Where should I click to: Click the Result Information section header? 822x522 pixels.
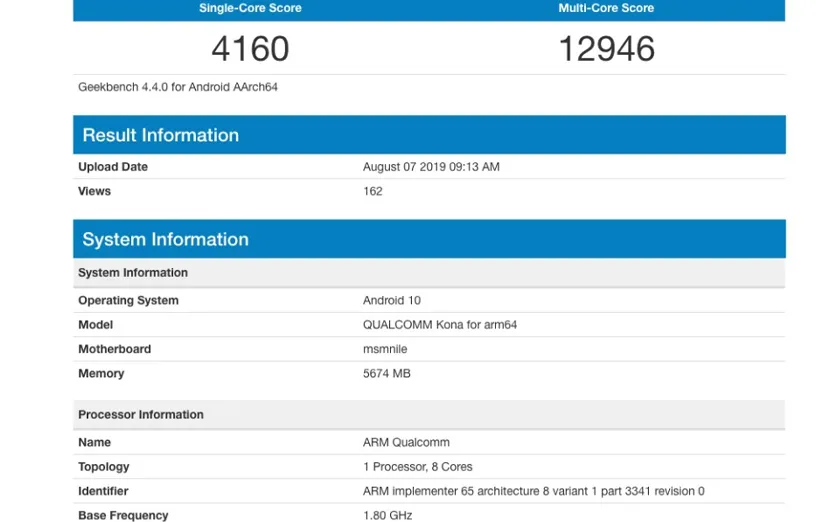pos(161,135)
